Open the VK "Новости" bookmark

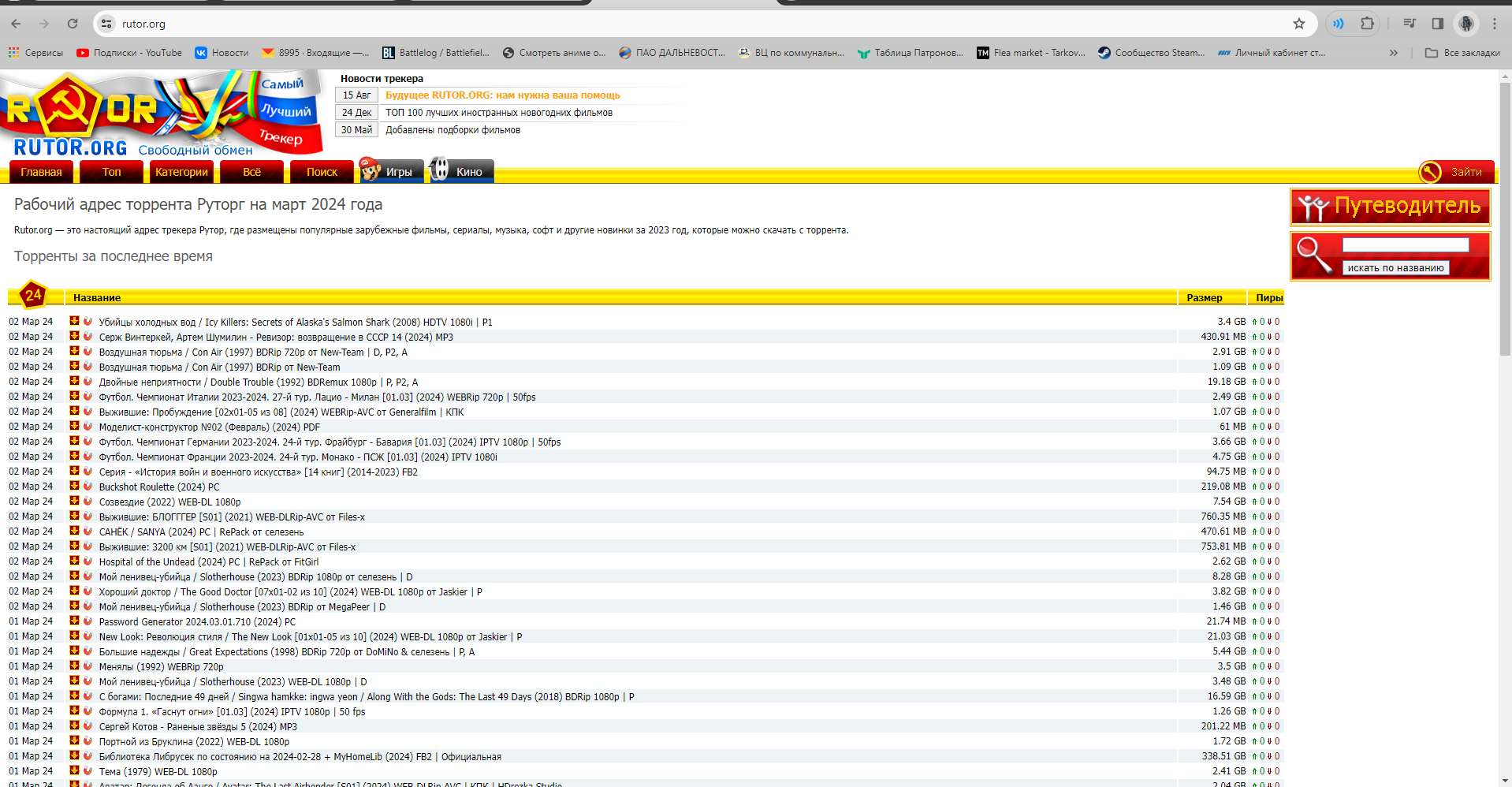pos(222,53)
